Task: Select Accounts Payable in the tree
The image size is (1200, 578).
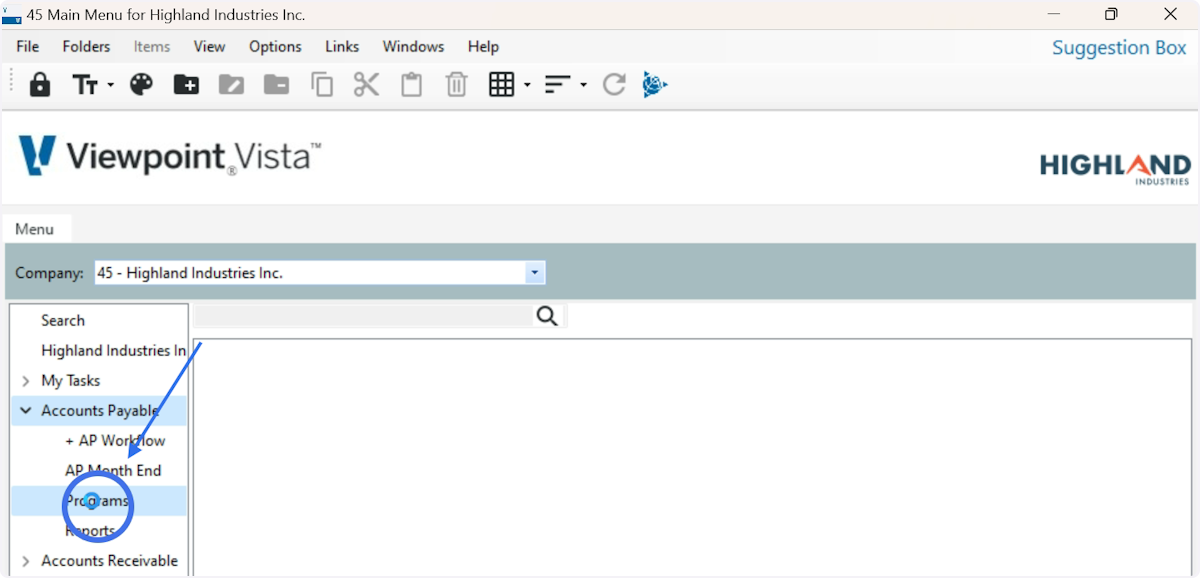Action: (100, 411)
